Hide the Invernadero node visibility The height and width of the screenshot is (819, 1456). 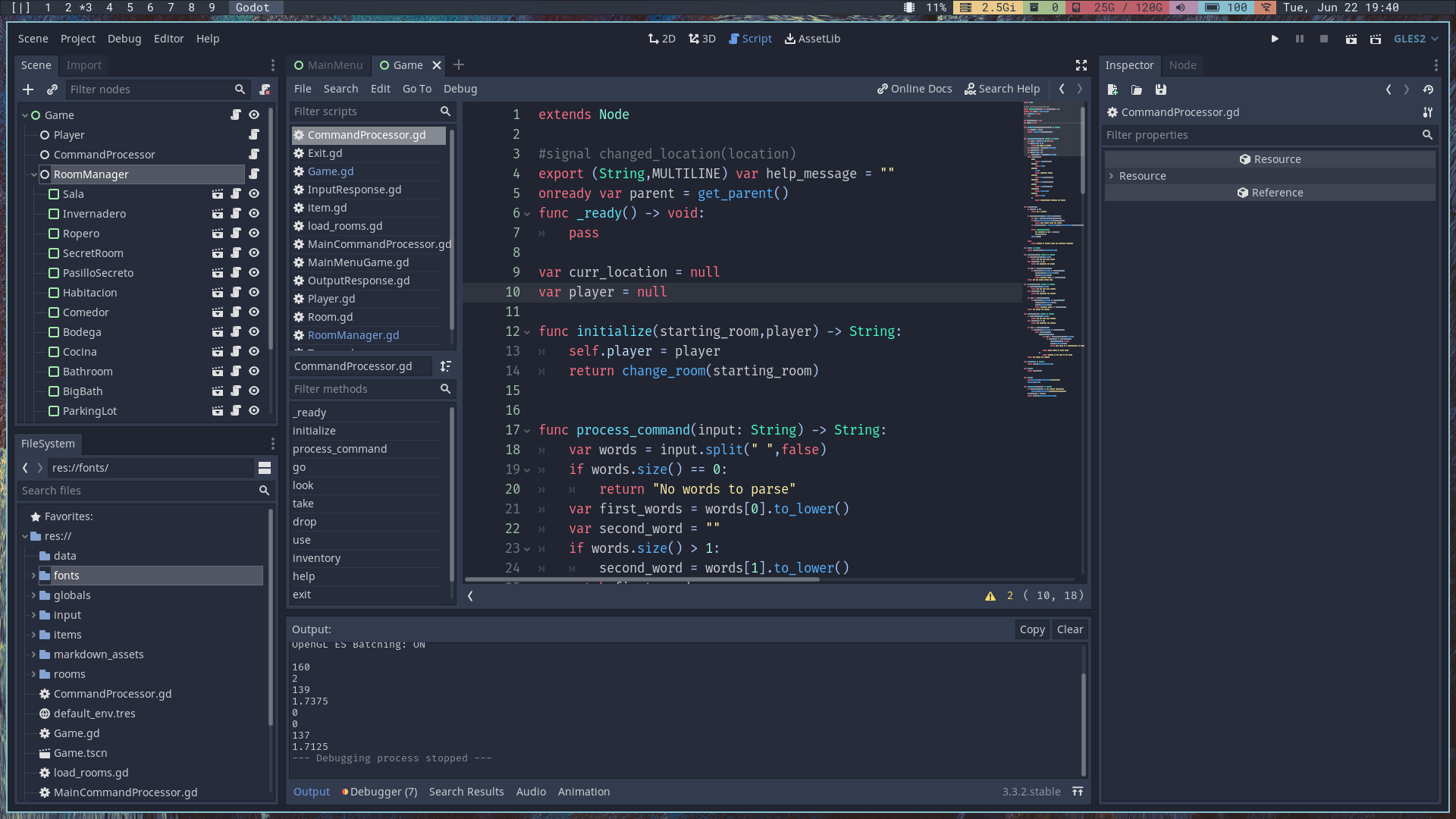pos(254,214)
